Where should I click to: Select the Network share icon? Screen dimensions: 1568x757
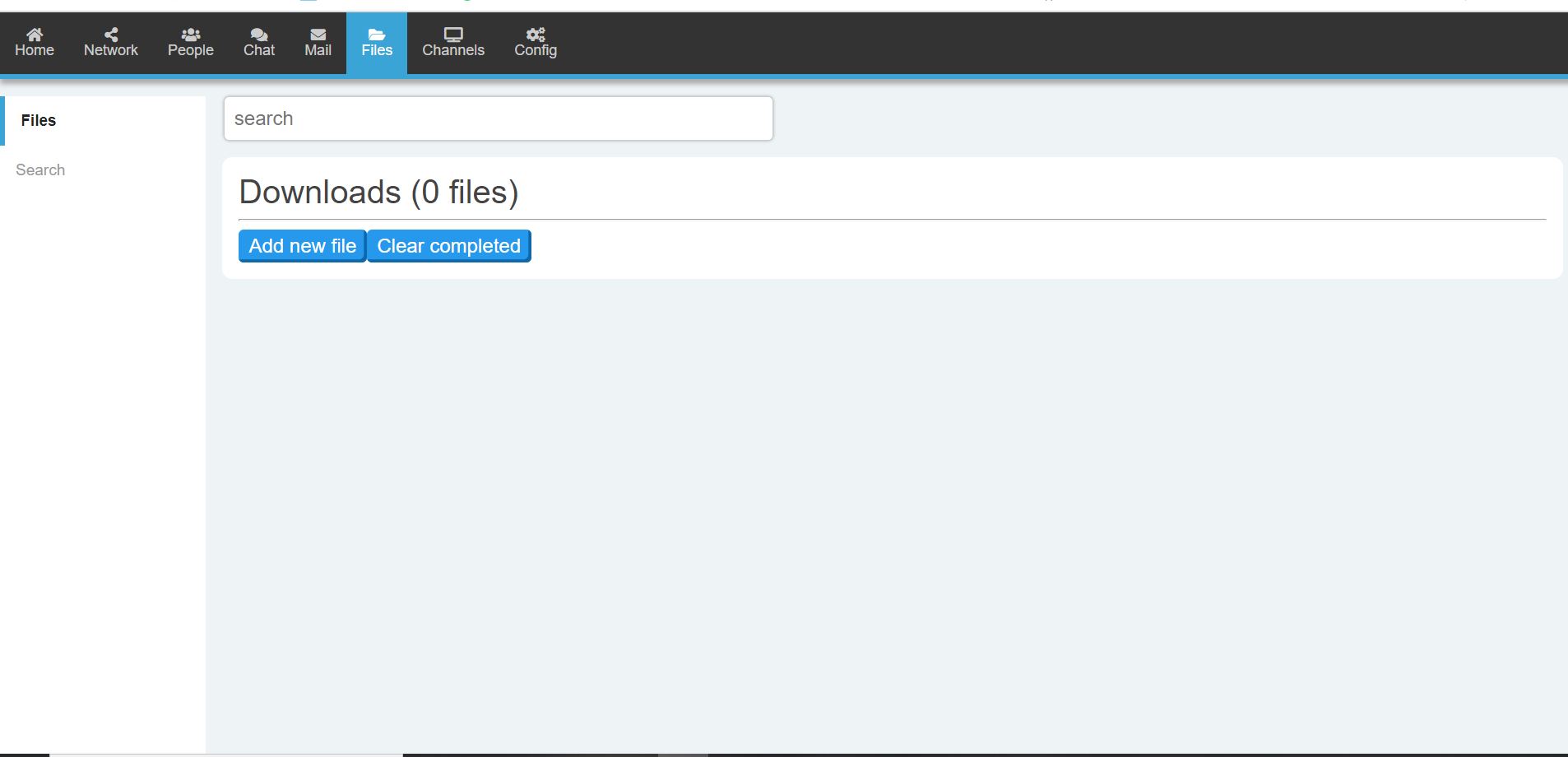[x=110, y=34]
